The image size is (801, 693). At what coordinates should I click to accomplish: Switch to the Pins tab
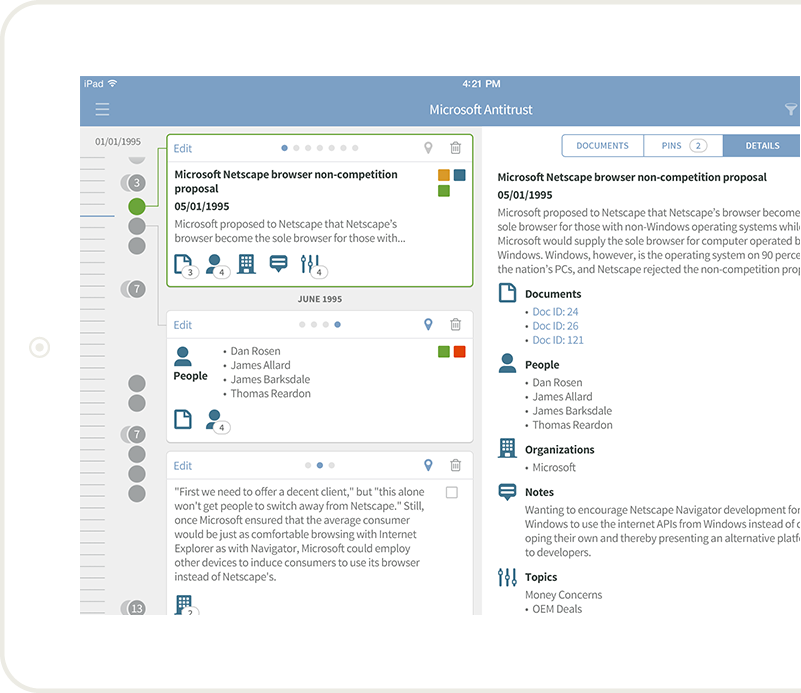pos(684,146)
